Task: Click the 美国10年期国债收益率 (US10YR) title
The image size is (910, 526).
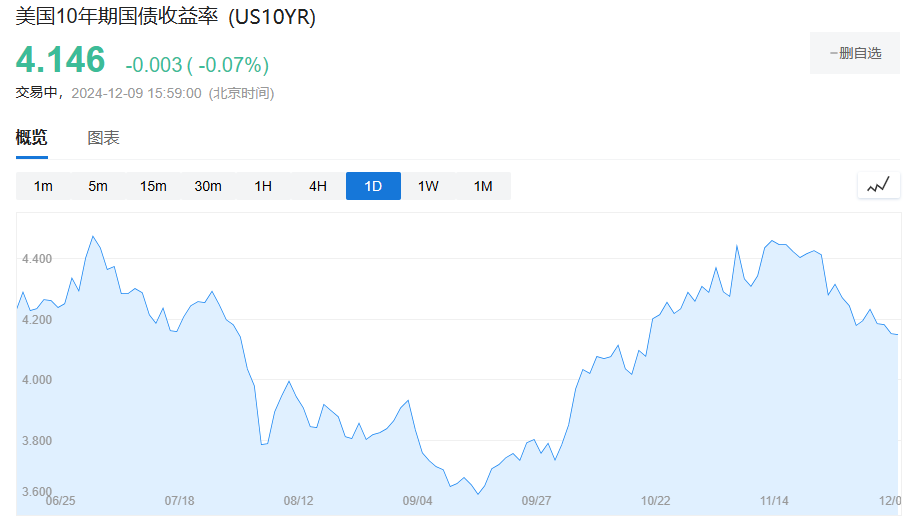Action: 165,16
